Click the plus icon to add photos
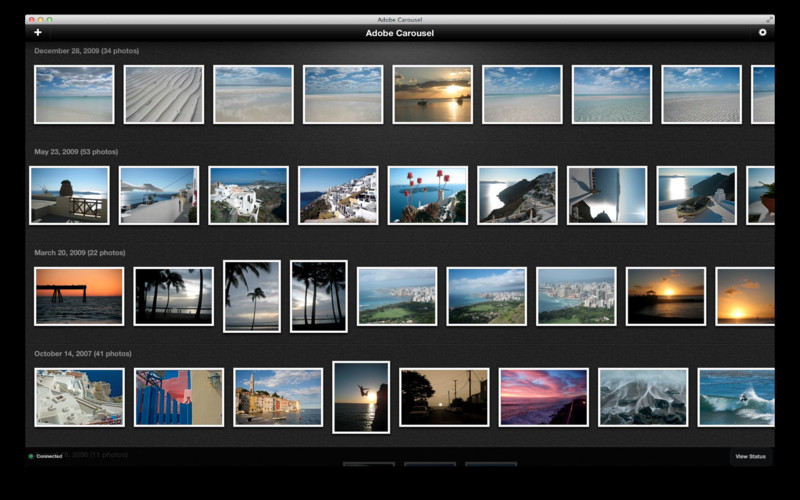Screen dimensions: 800x500 [38, 33]
